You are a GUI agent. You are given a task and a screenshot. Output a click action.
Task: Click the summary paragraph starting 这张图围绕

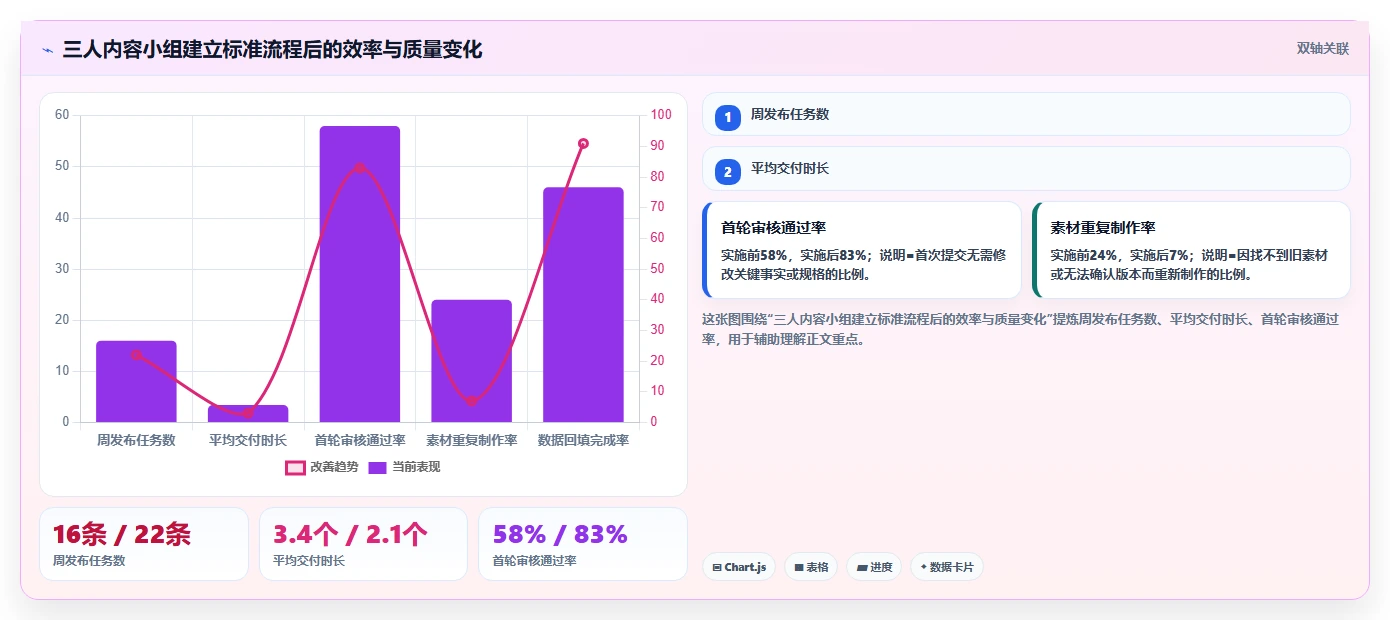[1020, 329]
